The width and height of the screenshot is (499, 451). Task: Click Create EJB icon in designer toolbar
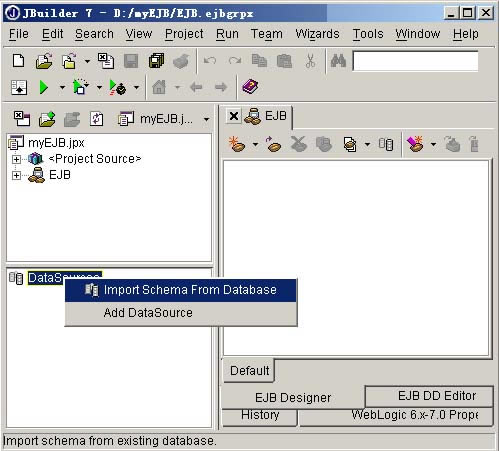tap(237, 144)
